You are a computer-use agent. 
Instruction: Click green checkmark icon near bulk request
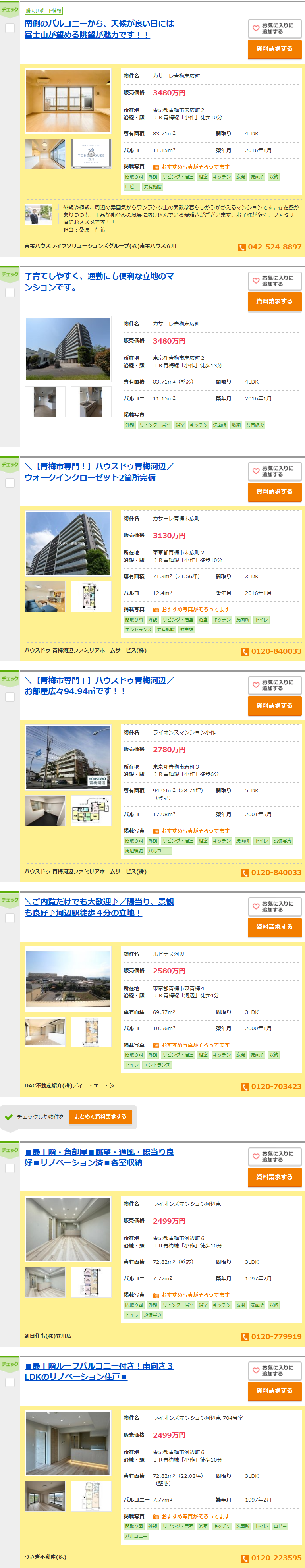(x=8, y=1117)
